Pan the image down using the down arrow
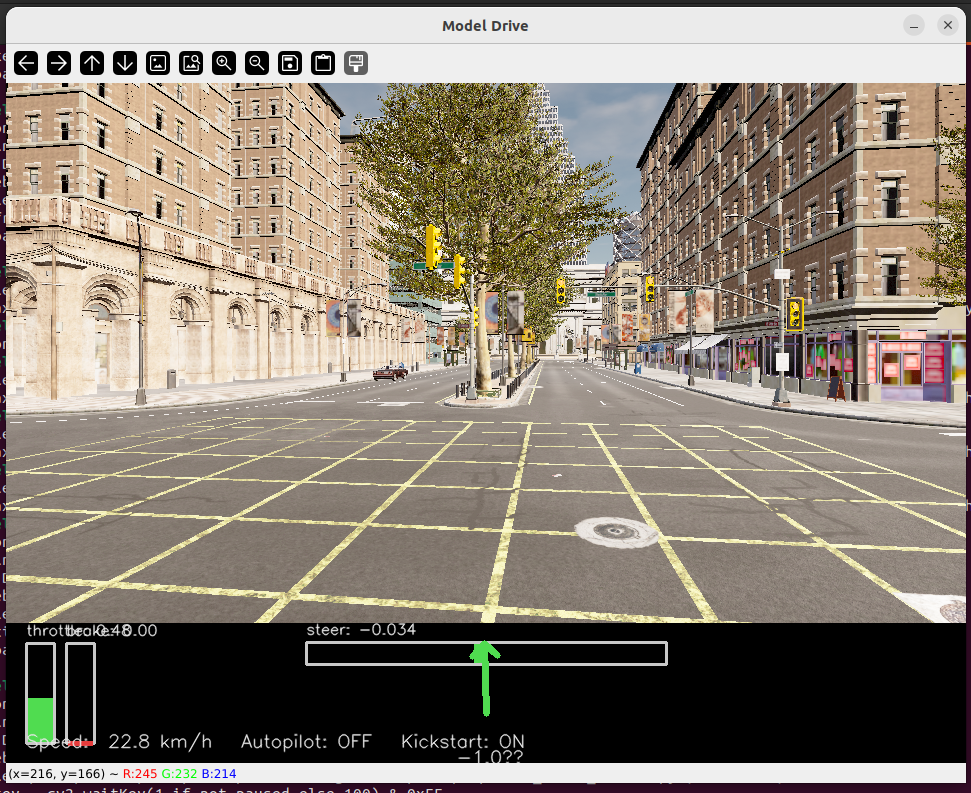 [124, 63]
